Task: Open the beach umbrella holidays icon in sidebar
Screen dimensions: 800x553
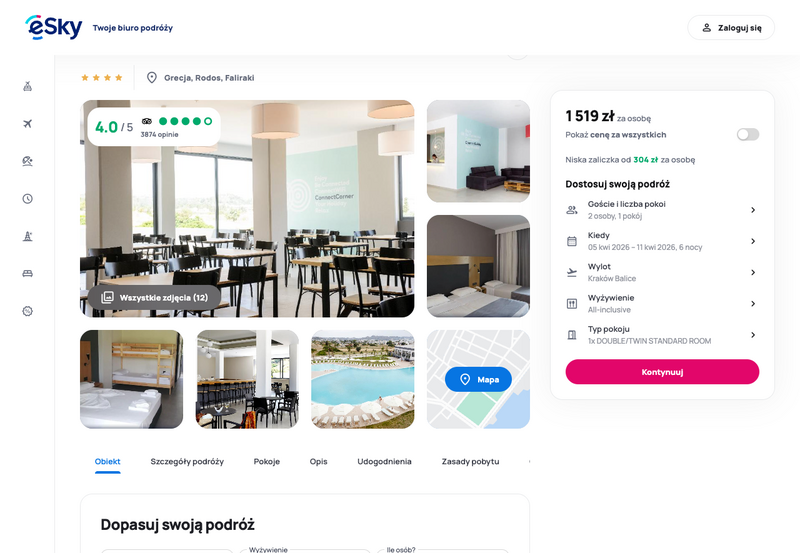Action: [28, 161]
